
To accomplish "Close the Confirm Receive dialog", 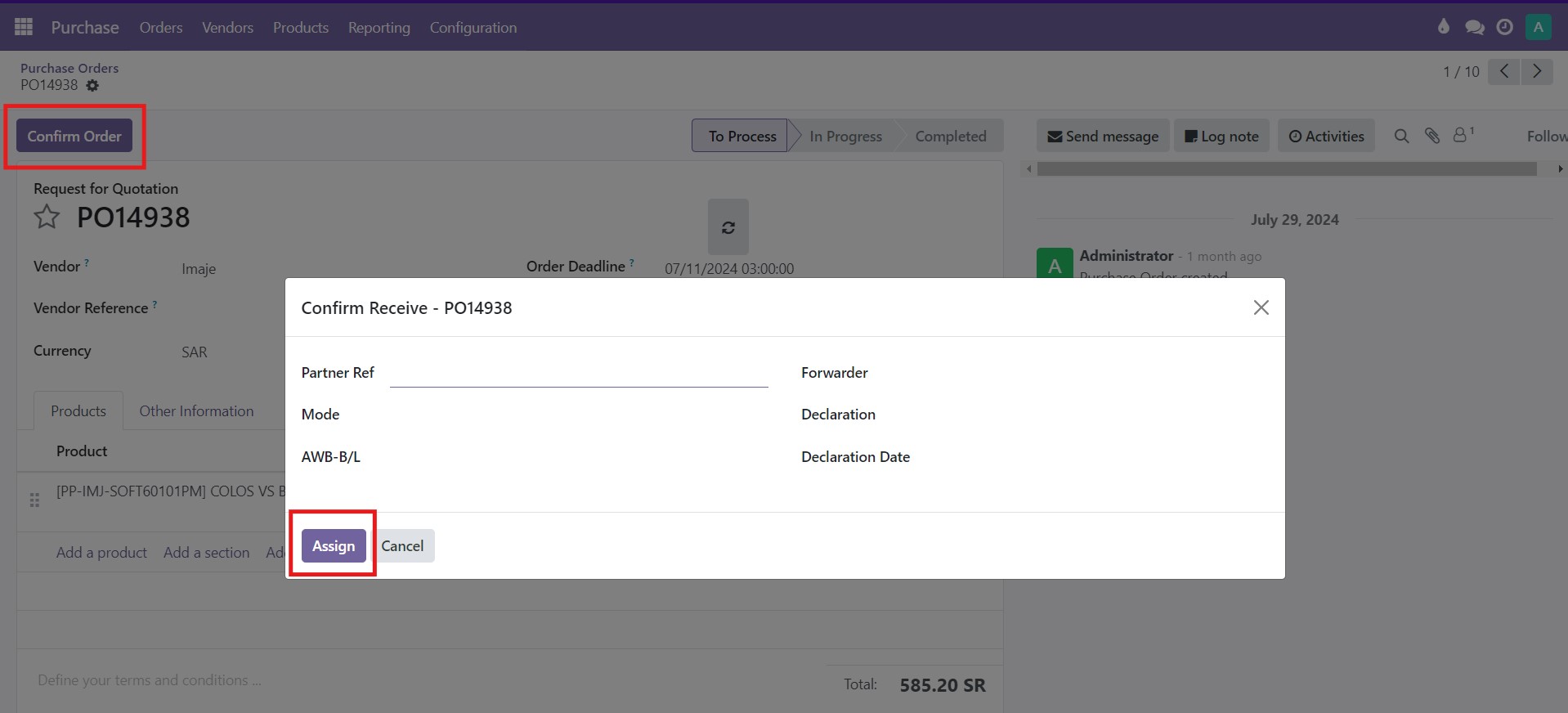I will tap(1261, 307).
